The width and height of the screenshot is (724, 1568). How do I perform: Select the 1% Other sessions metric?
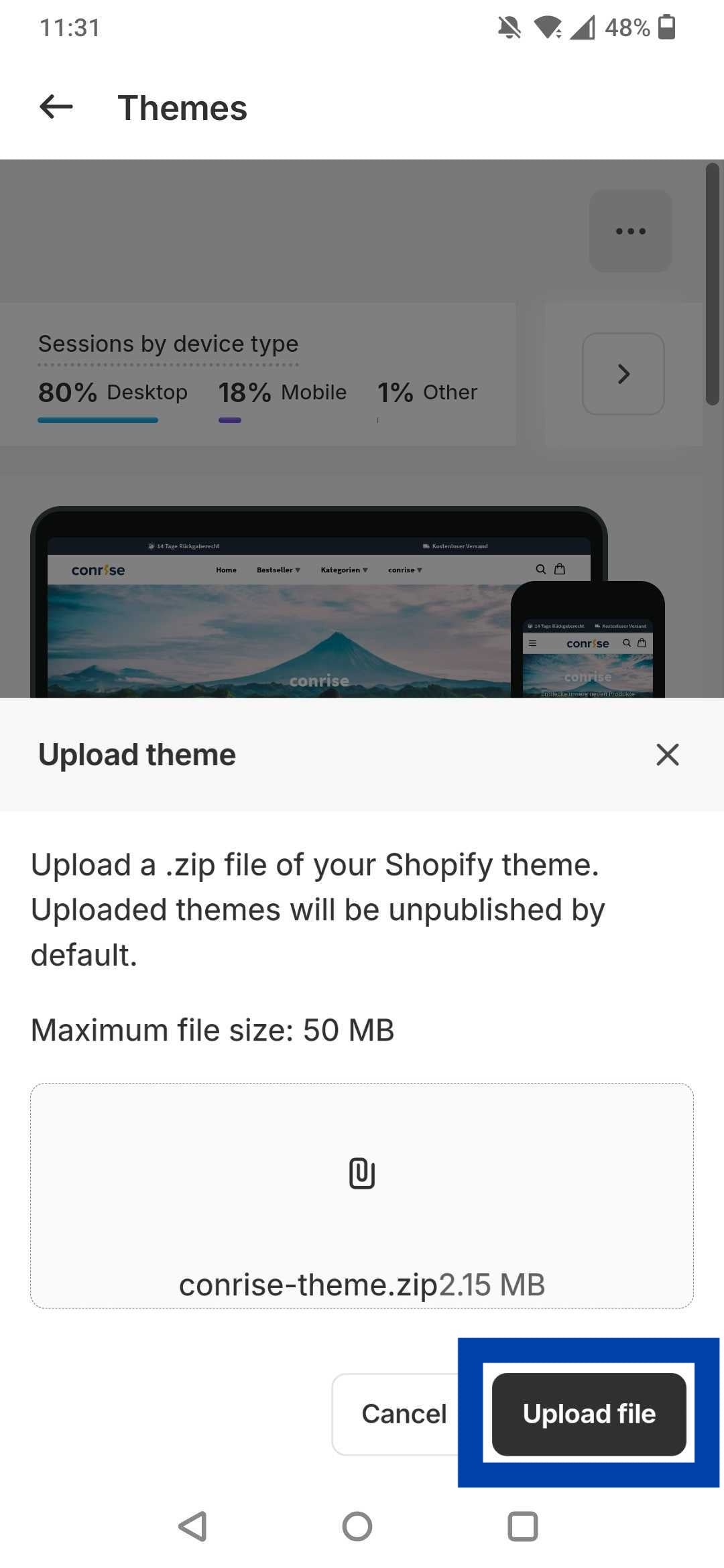tap(428, 393)
